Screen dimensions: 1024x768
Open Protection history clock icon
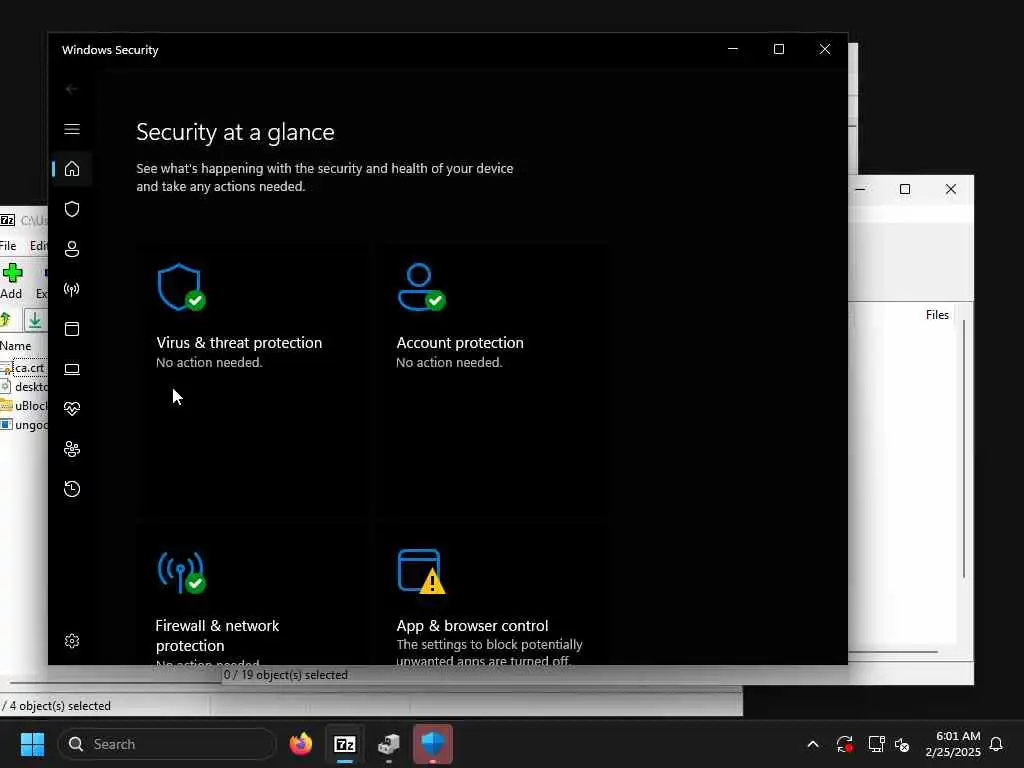pyautogui.click(x=72, y=489)
